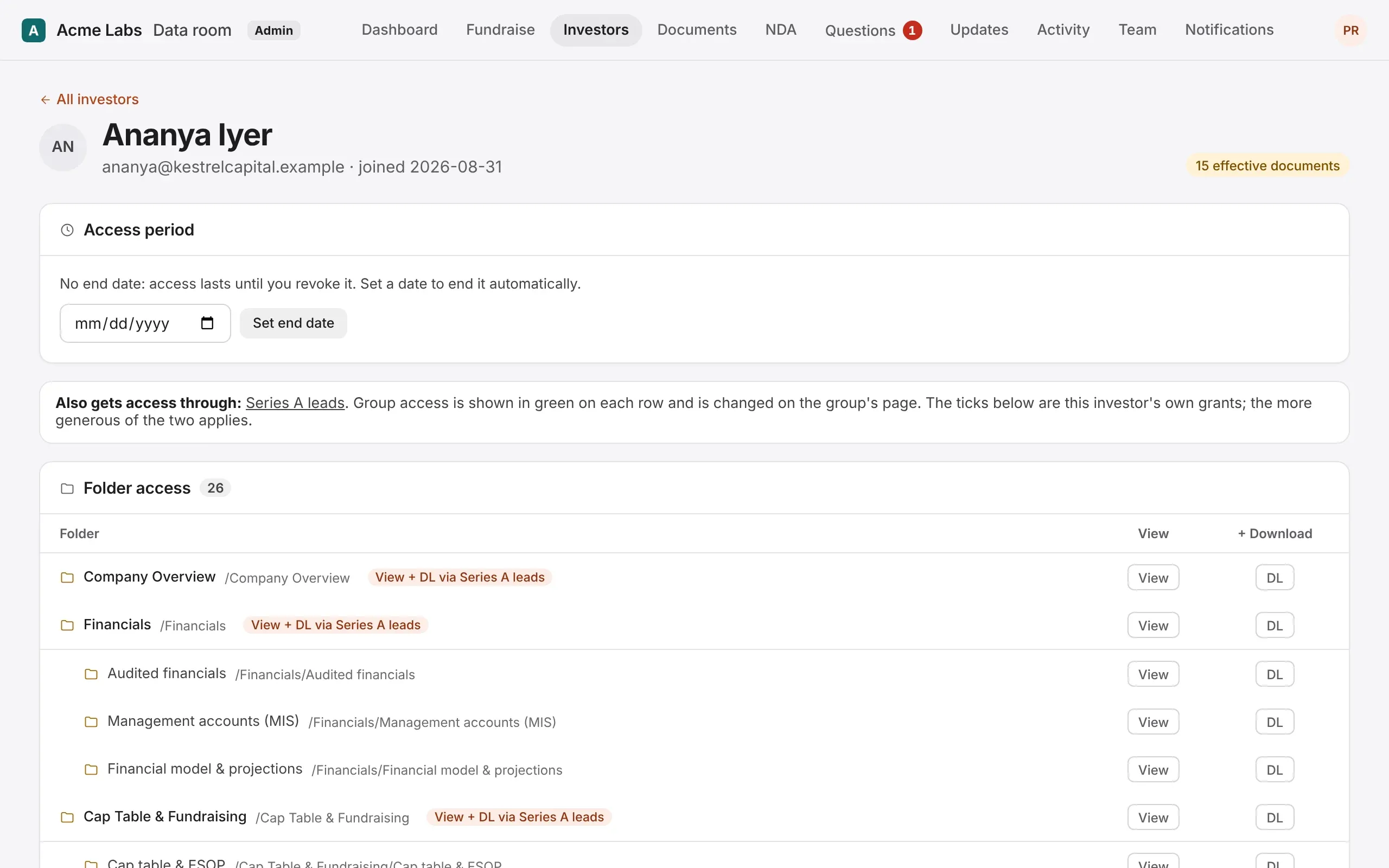Toggle View access for Company Overview
Image resolution: width=1389 pixels, height=868 pixels.
pos(1153,578)
